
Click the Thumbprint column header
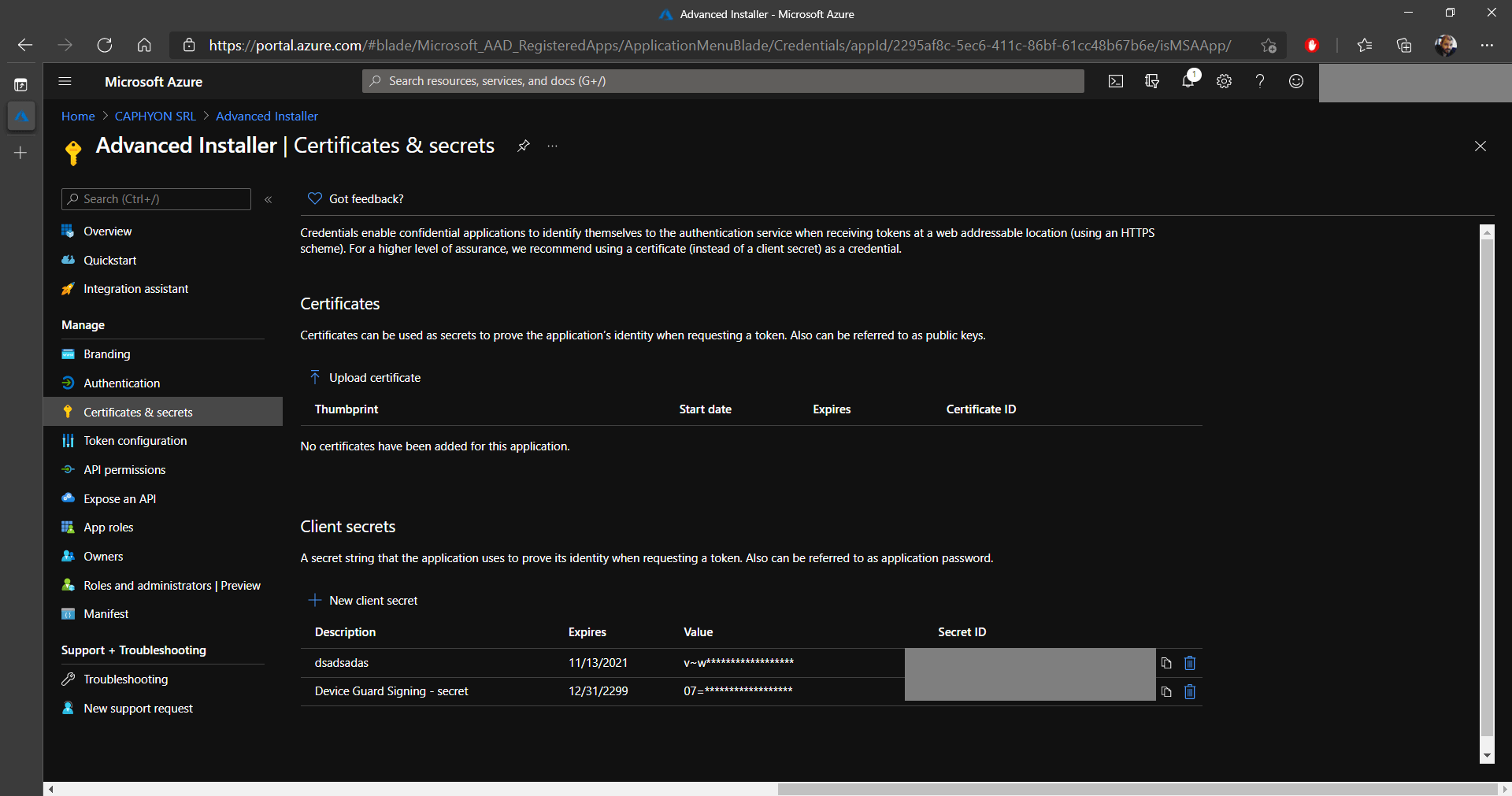tap(346, 409)
